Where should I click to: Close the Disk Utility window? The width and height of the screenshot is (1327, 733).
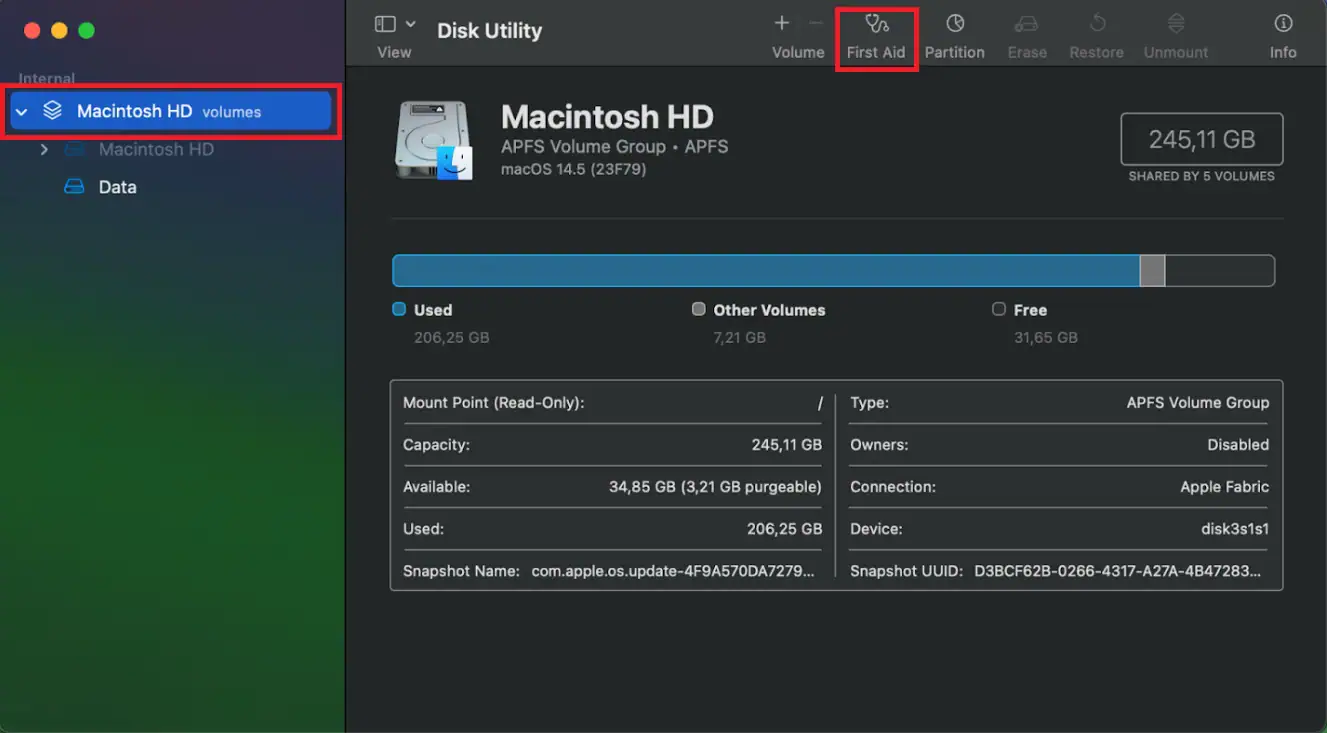point(31,31)
